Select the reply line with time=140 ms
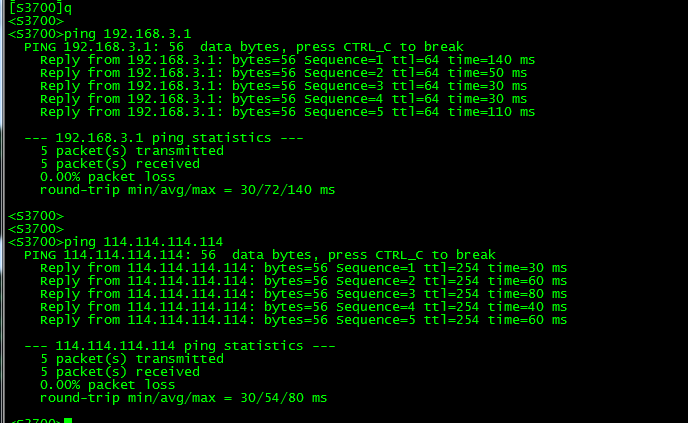688x423 pixels. (x=287, y=60)
